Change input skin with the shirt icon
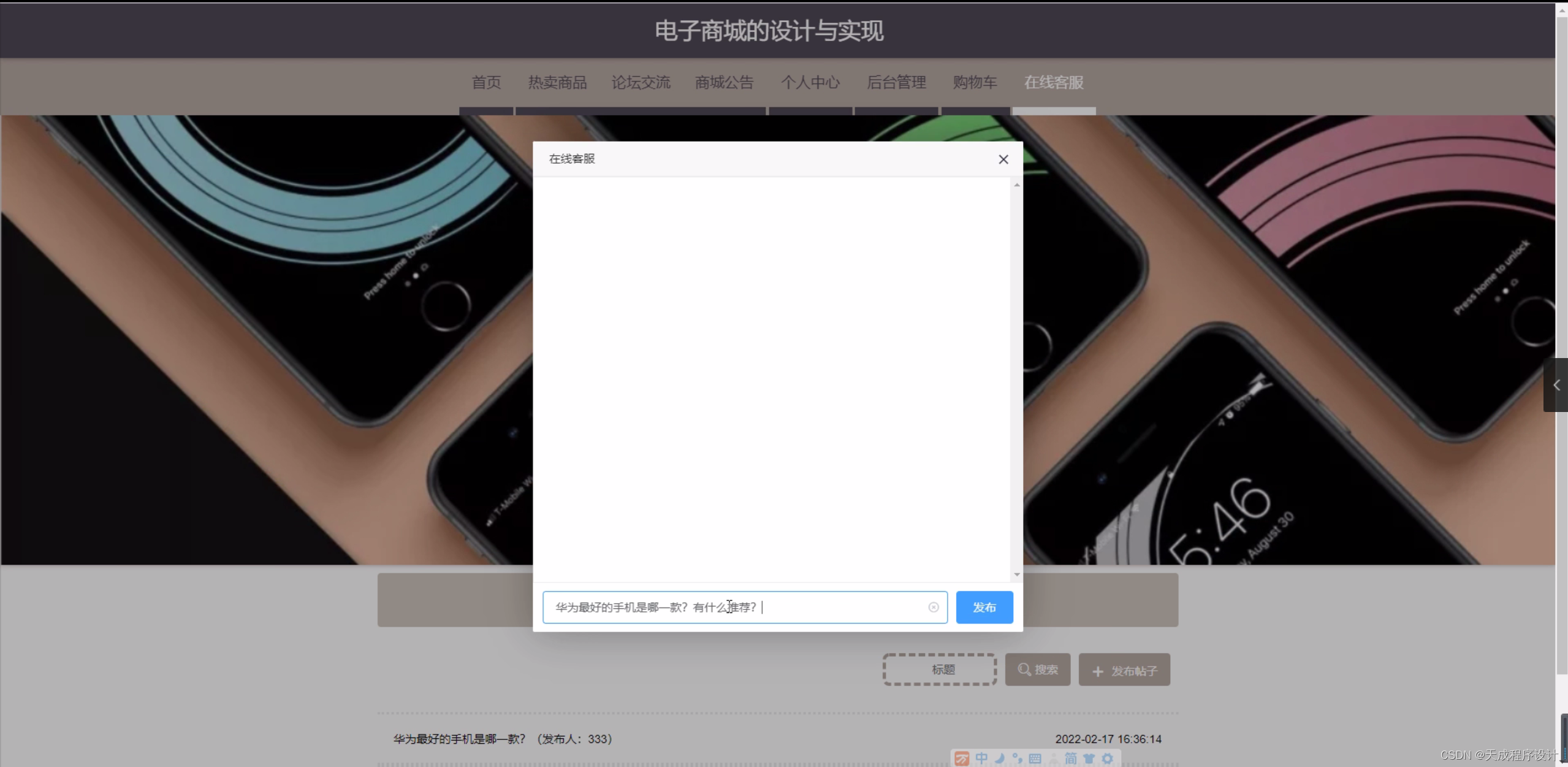1568x767 pixels. [x=1090, y=758]
